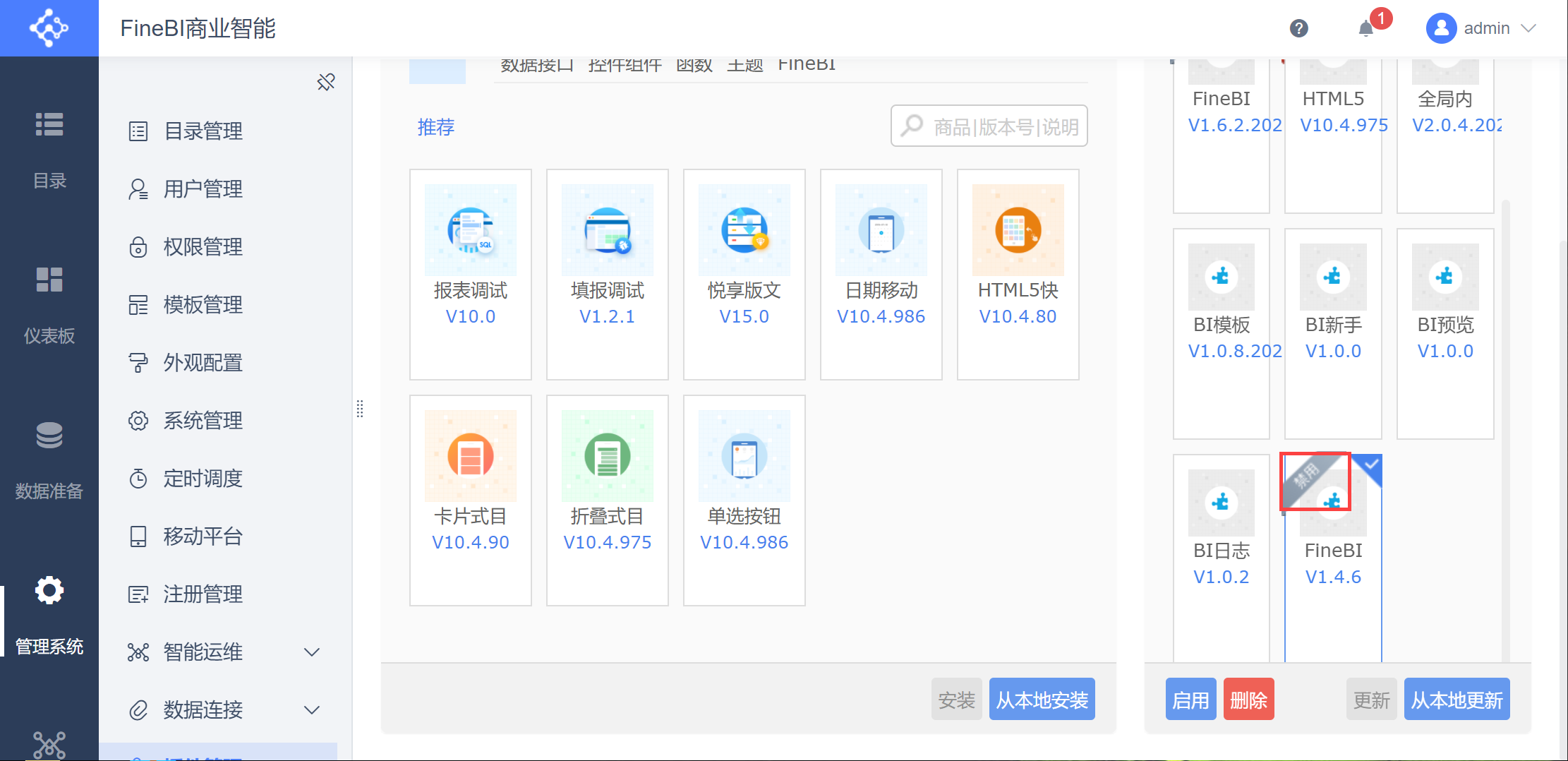Select installed plugin FineBI V1.6.2.202
This screenshot has height=761, width=1568.
[1222, 134]
